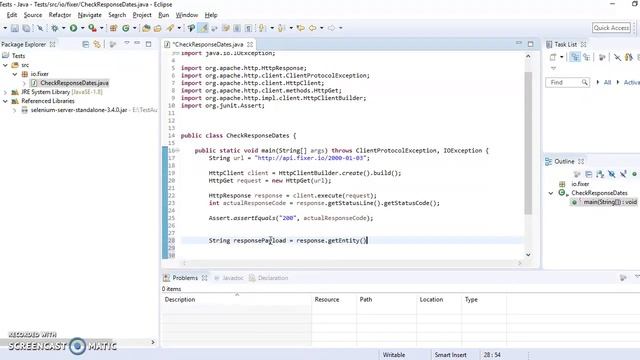The height and width of the screenshot is (360, 640).
Task: Click the Save icon in the toolbar
Action: (15, 28)
